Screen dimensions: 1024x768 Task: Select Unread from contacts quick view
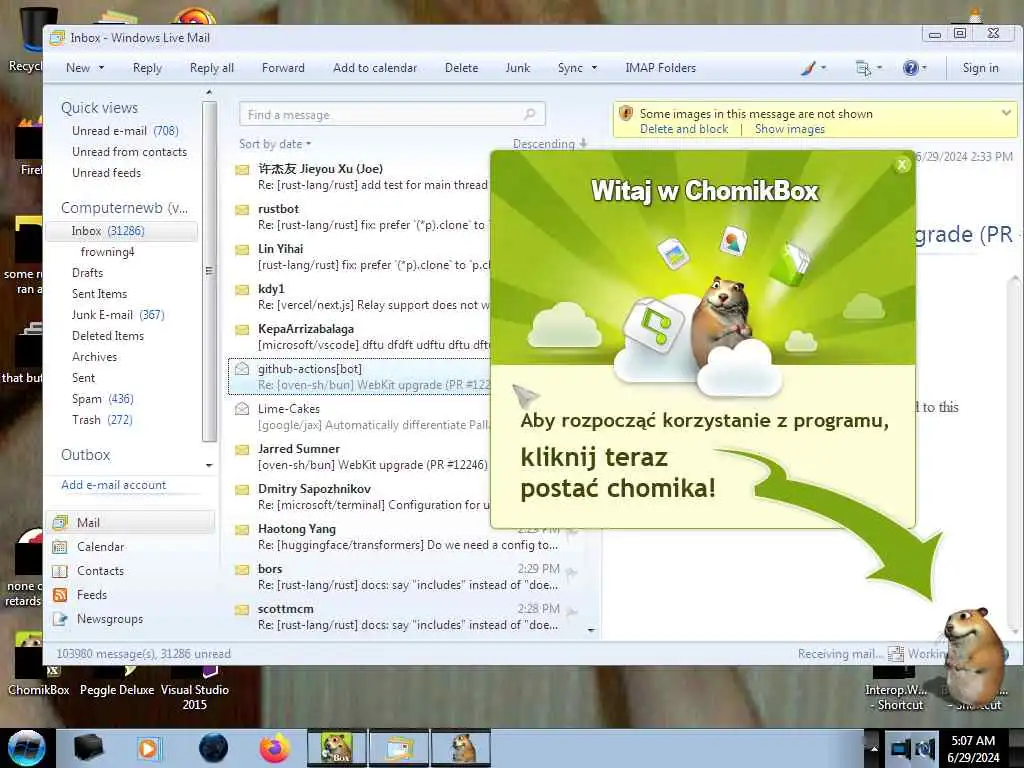(x=129, y=152)
